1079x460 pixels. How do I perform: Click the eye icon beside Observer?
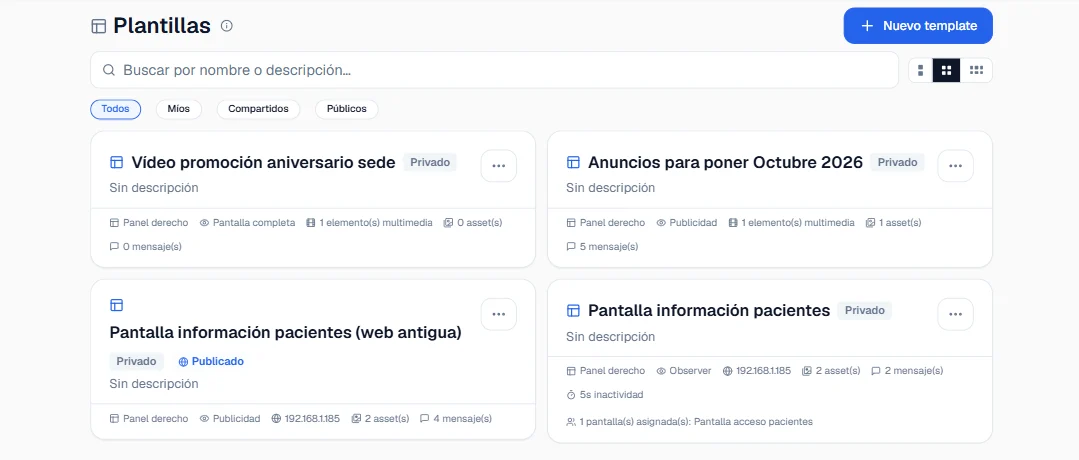tap(661, 370)
